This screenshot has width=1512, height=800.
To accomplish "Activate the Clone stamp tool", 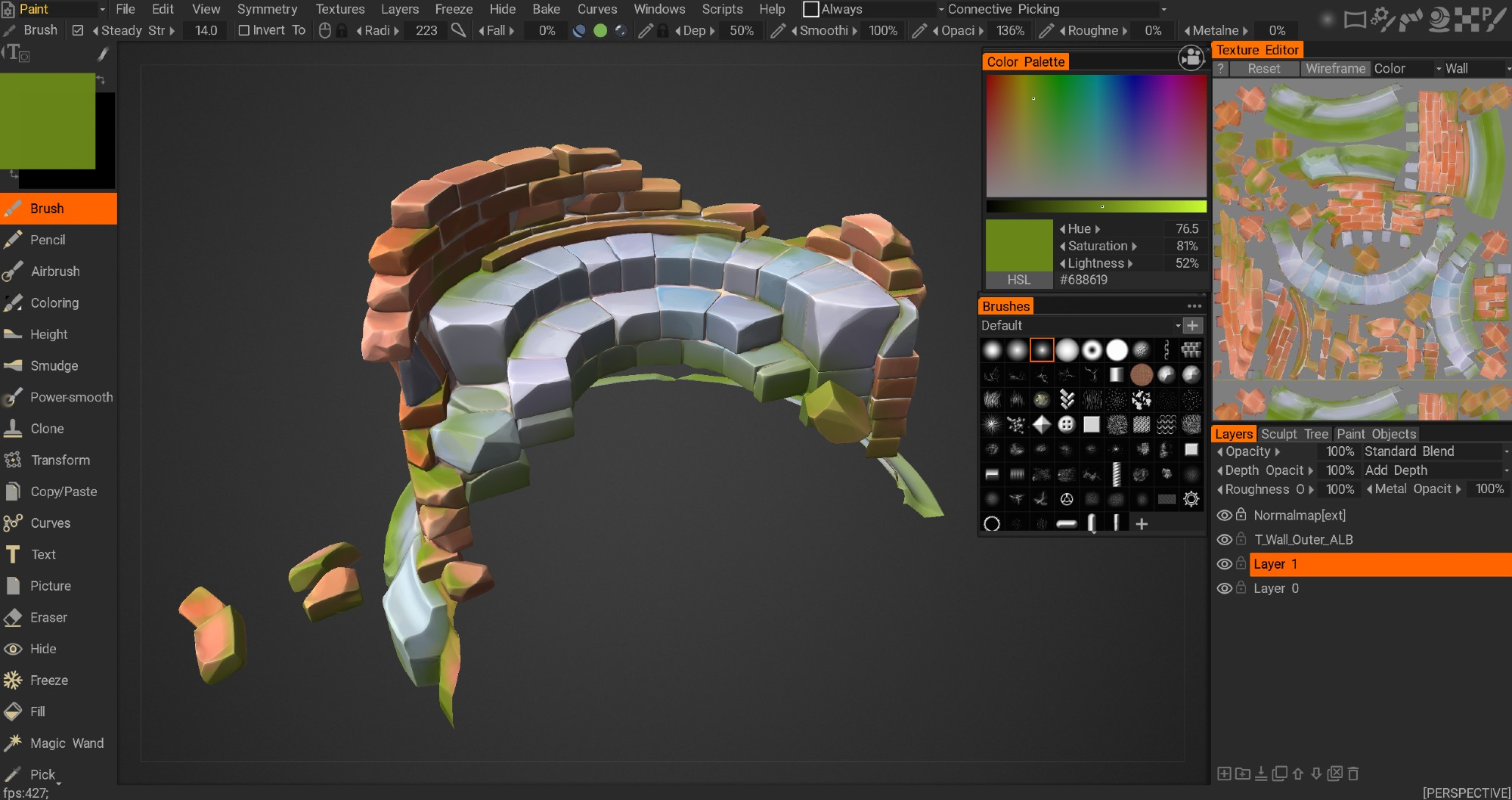I will 47,429.
